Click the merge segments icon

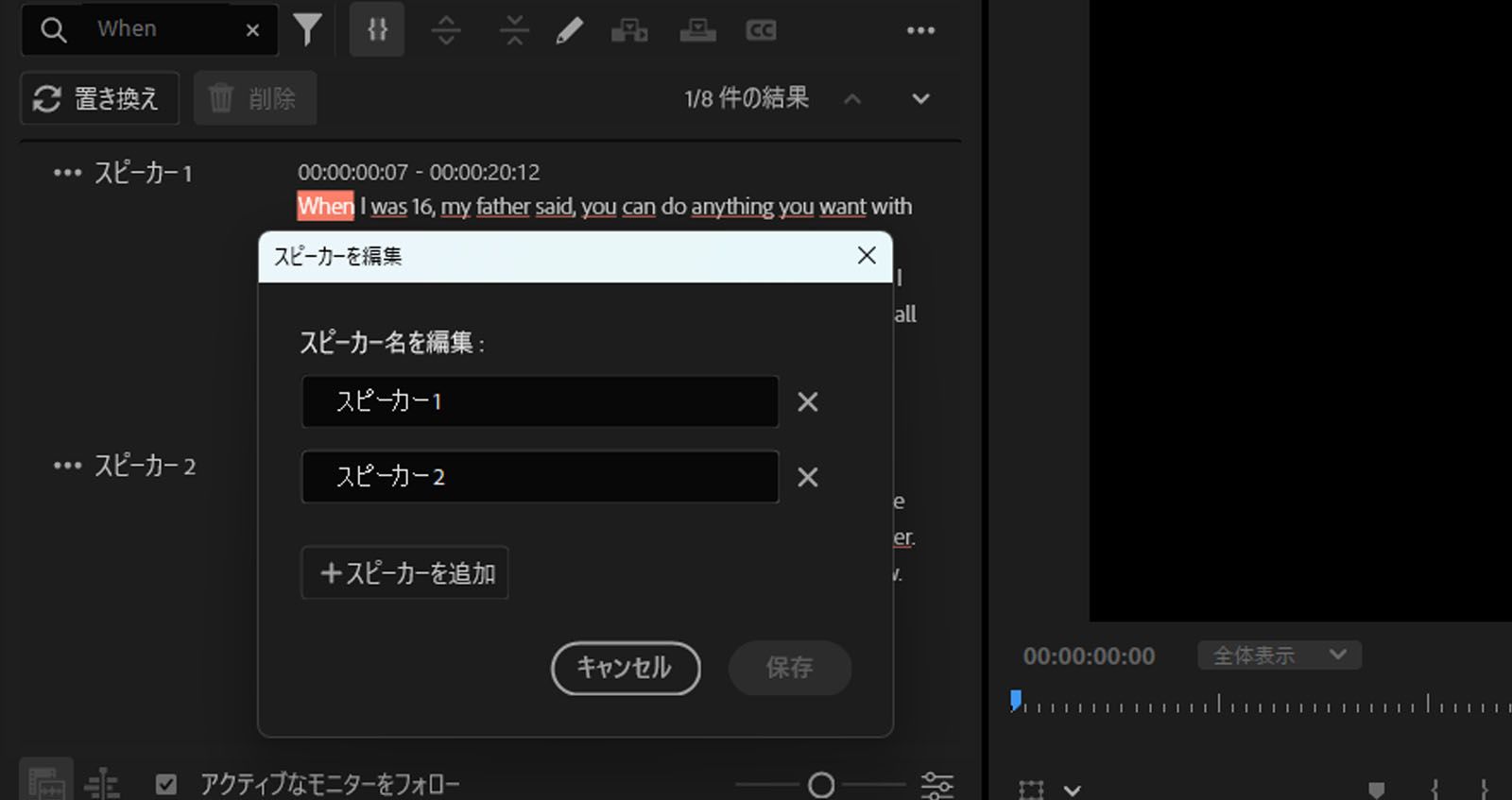514,30
